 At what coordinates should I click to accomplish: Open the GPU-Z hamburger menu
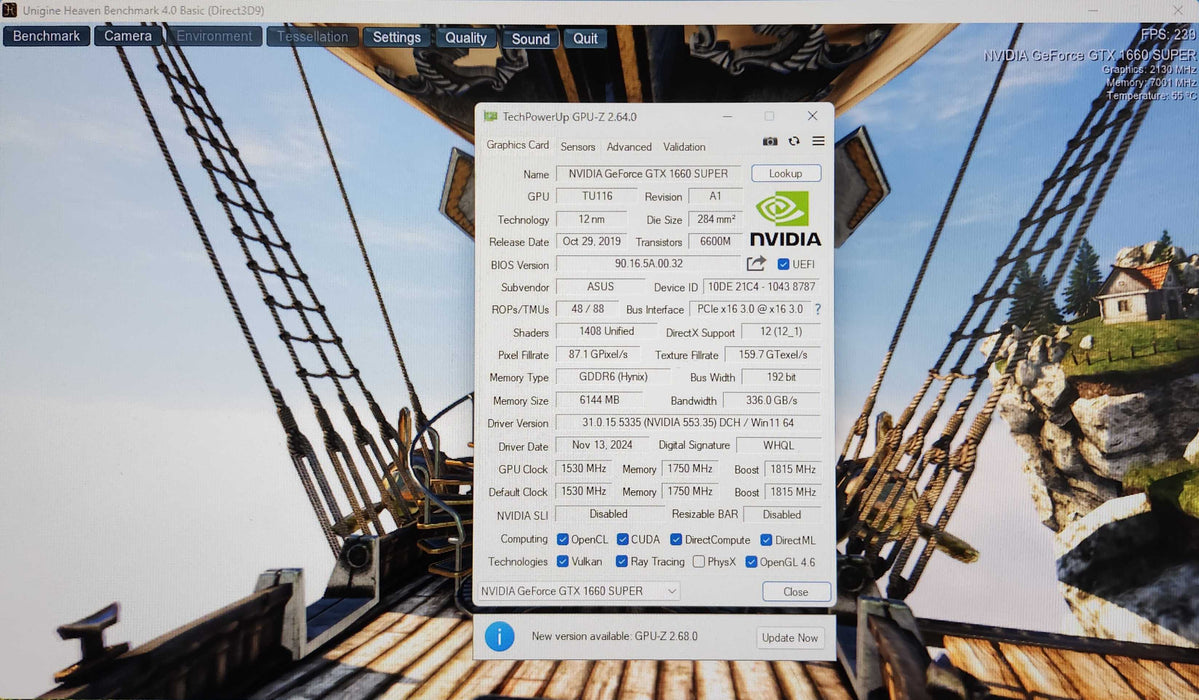pyautogui.click(x=818, y=142)
